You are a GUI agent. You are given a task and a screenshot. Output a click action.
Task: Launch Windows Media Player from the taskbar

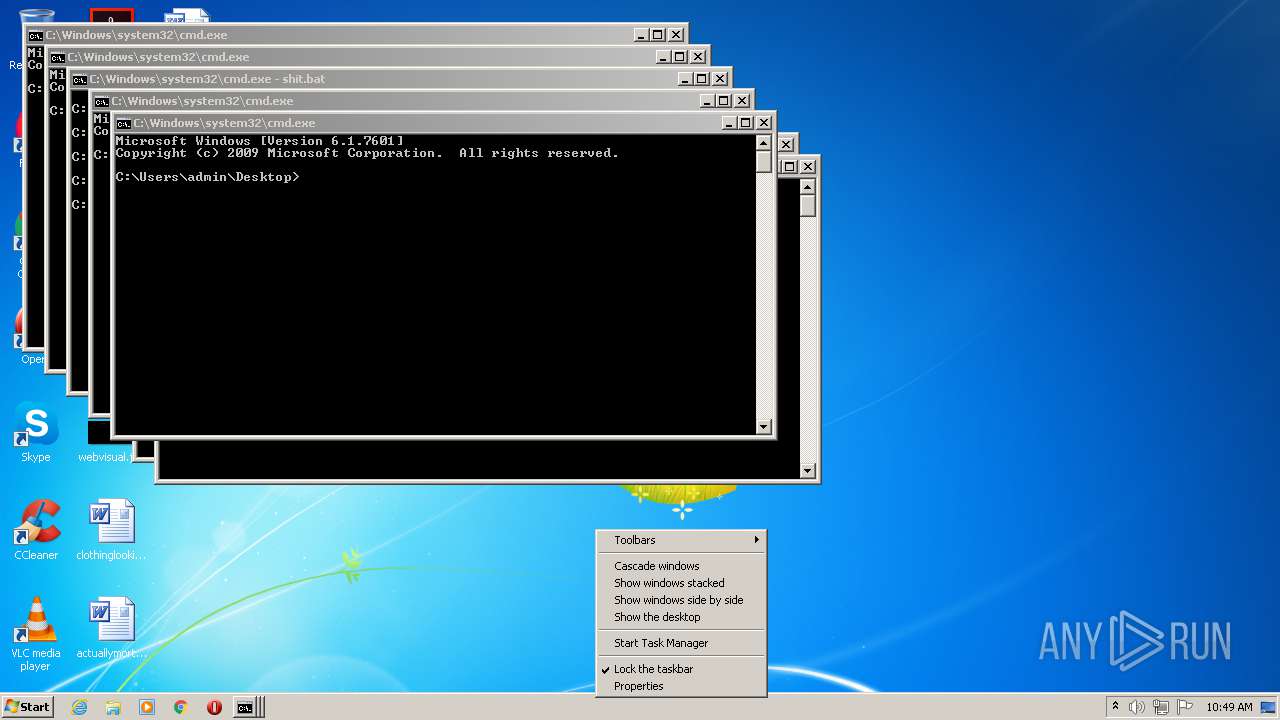(x=147, y=707)
